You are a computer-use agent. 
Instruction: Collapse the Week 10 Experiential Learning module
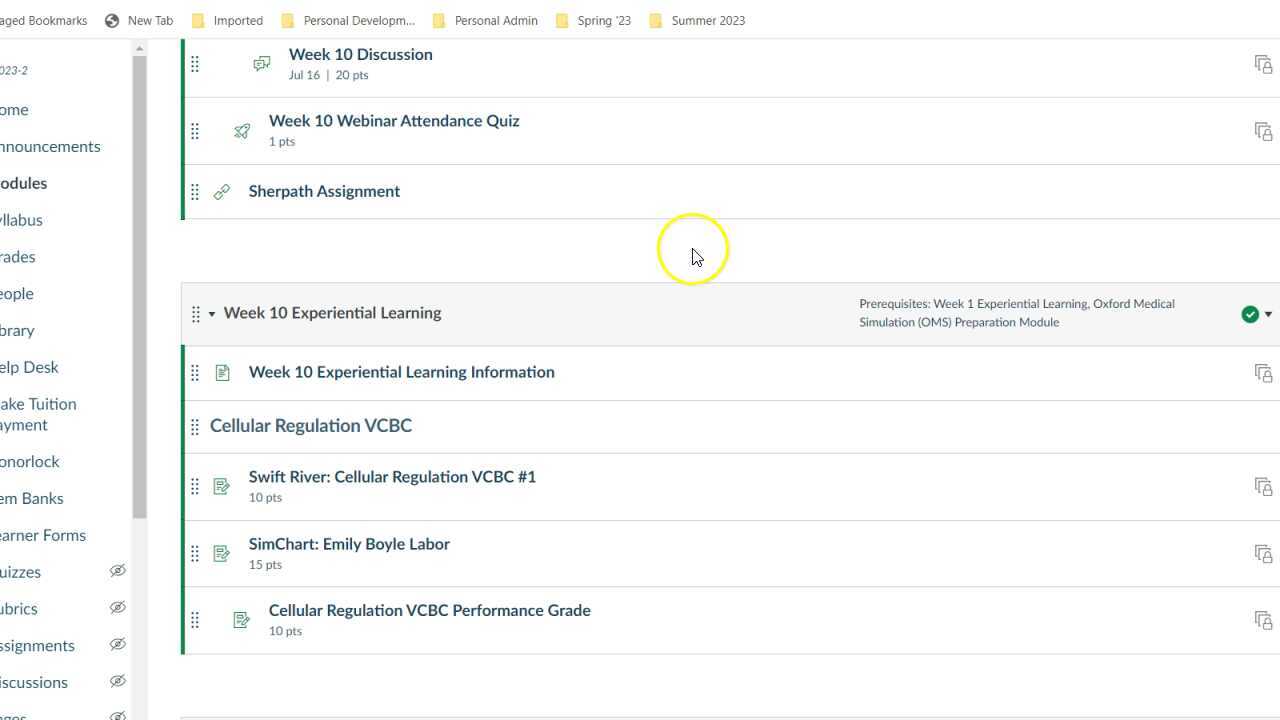click(211, 314)
